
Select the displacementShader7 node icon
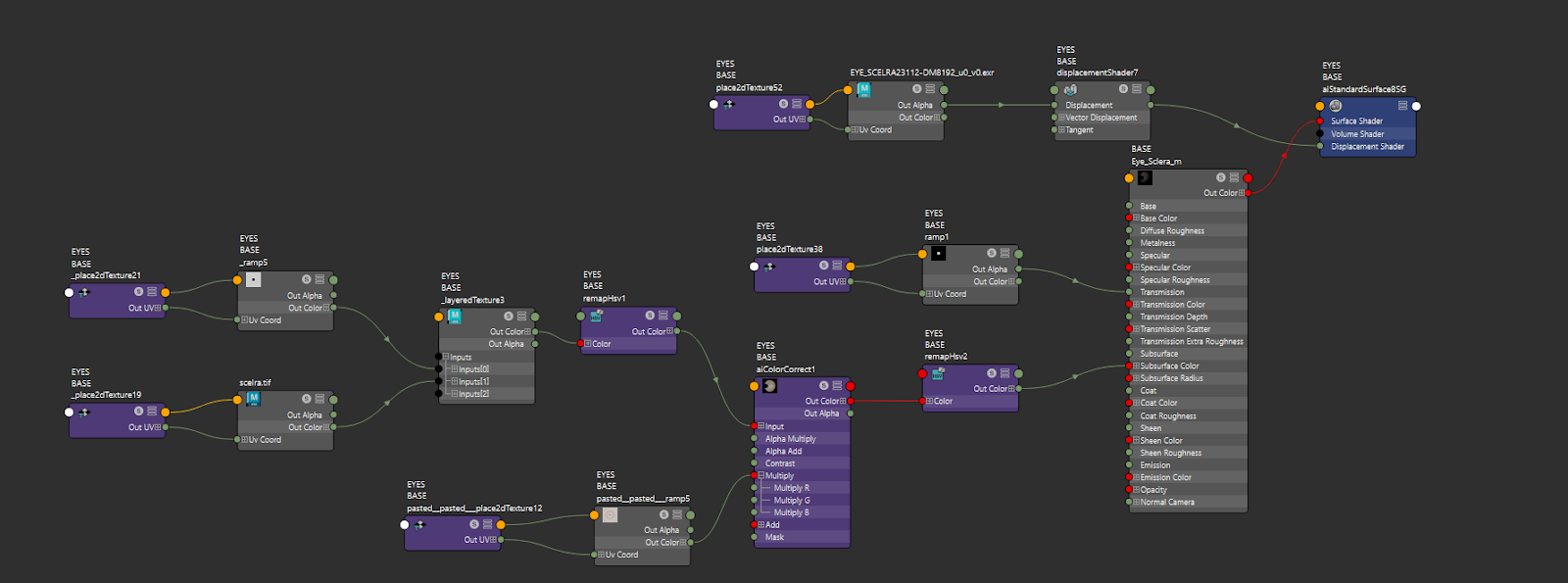(x=1070, y=89)
